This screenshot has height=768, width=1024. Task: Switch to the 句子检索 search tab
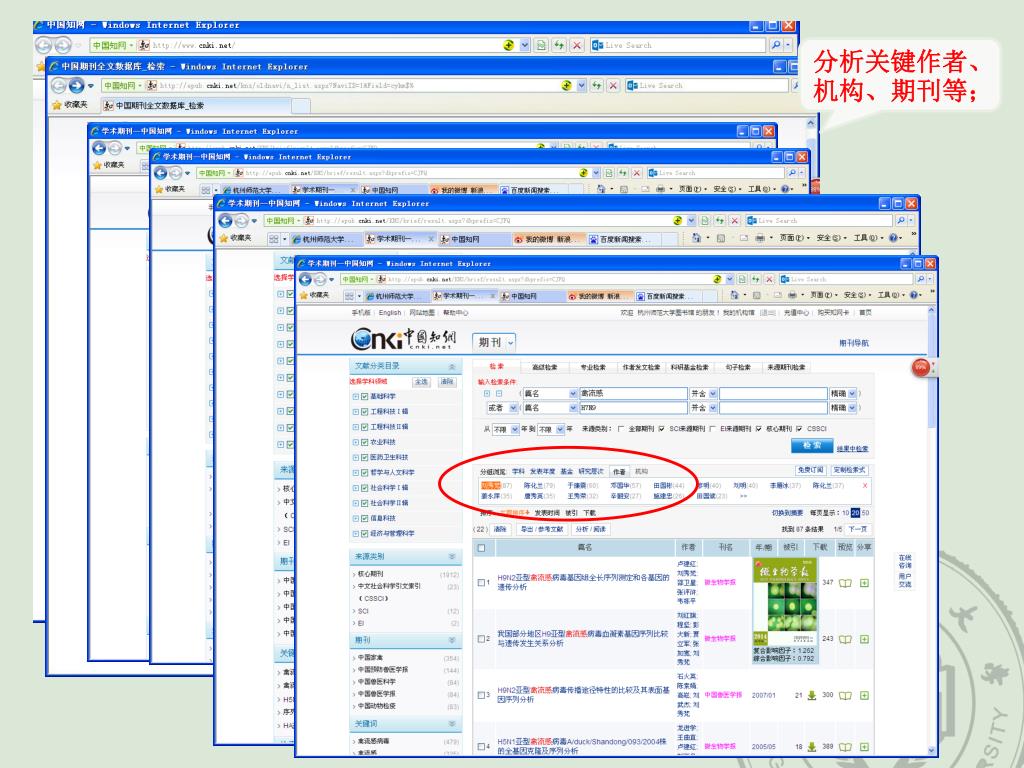(737, 367)
